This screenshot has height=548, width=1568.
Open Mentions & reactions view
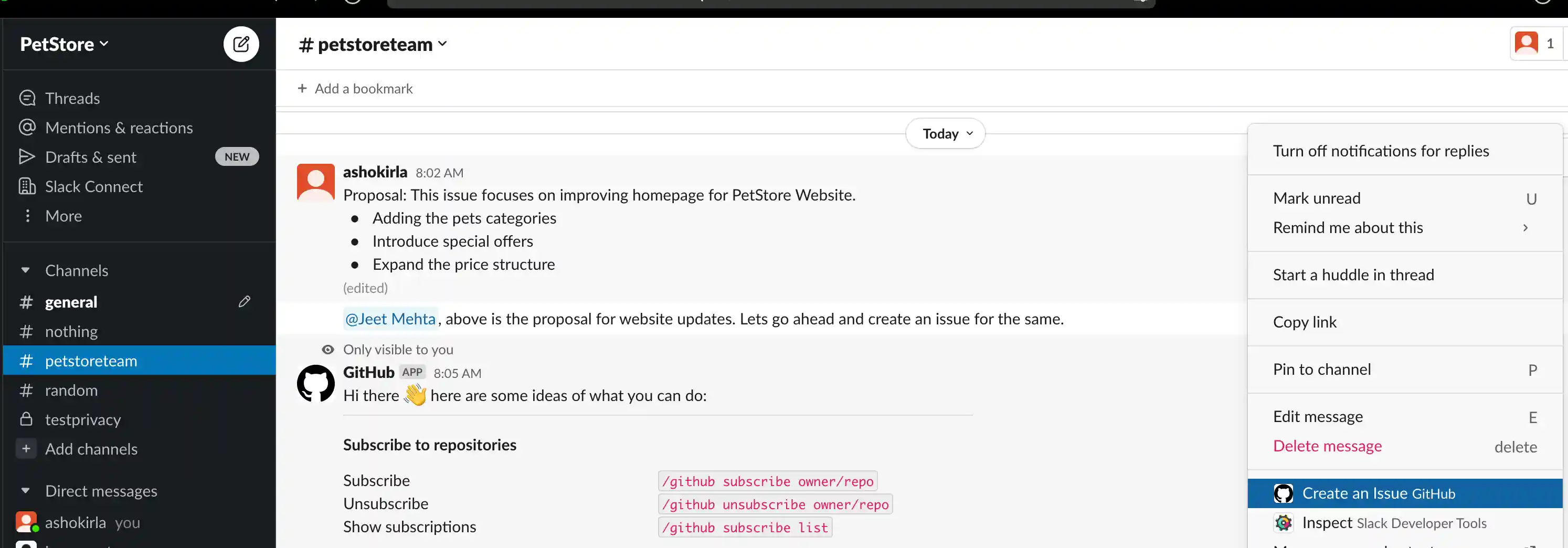(119, 128)
